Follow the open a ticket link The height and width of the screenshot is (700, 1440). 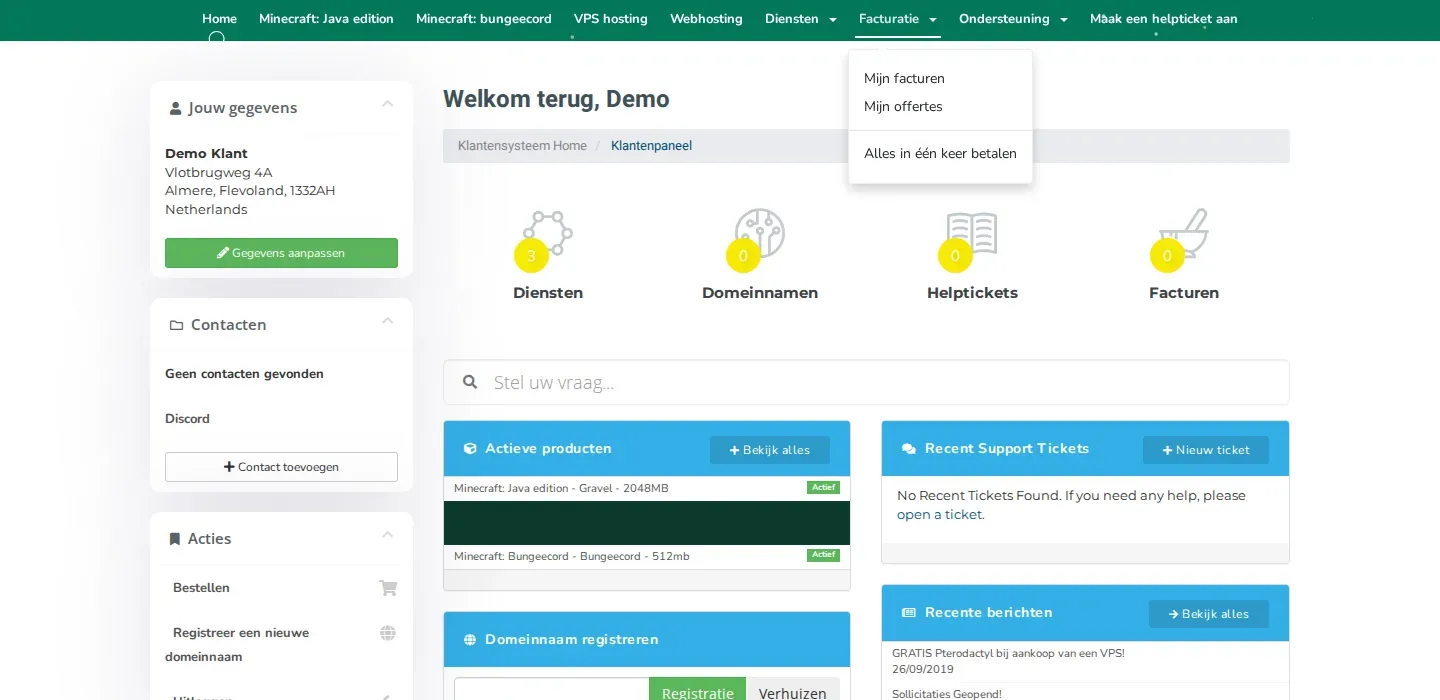tap(940, 515)
